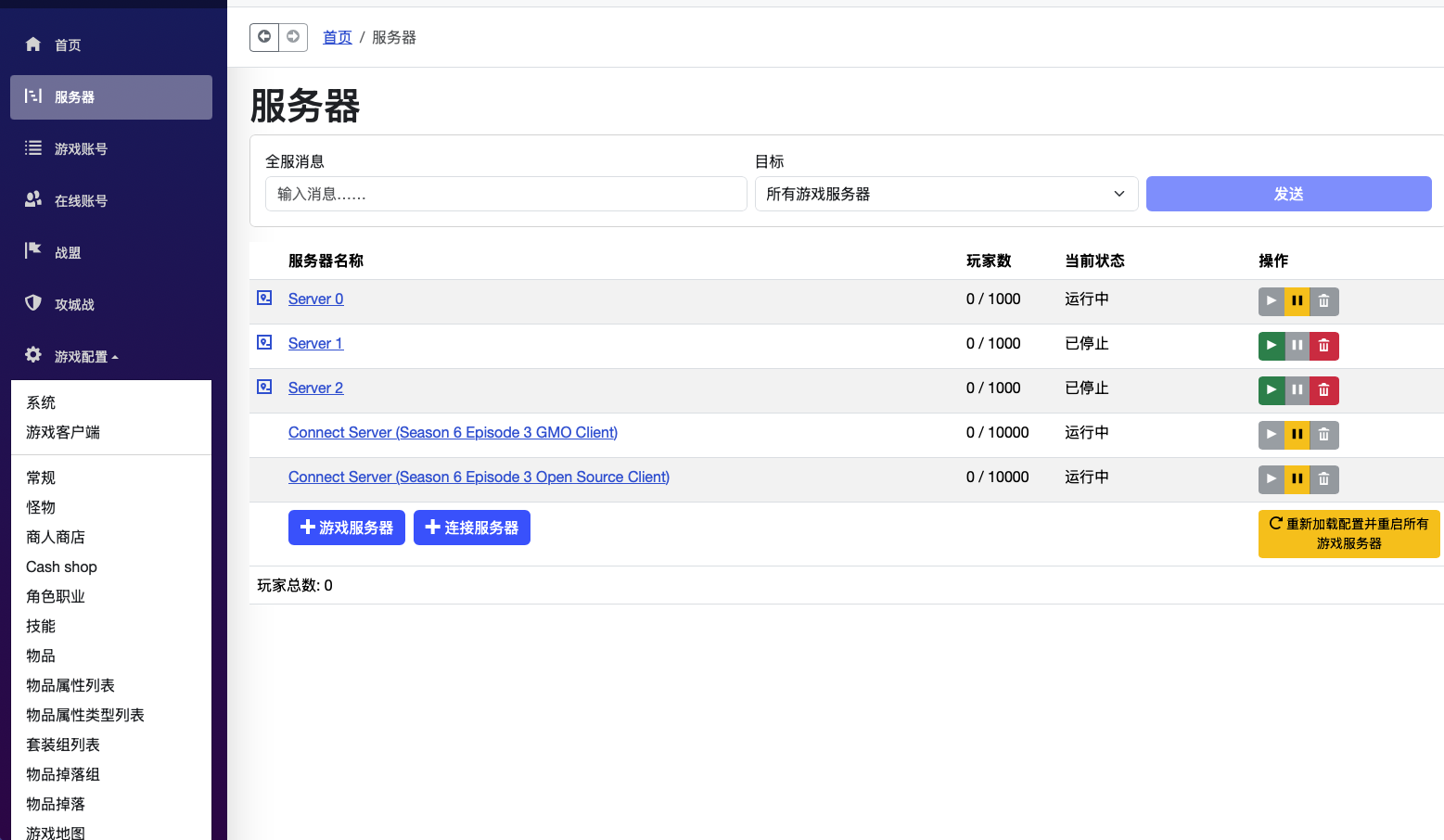
Task: Click the grayed trash icon for Server 0
Action: [x=1324, y=301]
